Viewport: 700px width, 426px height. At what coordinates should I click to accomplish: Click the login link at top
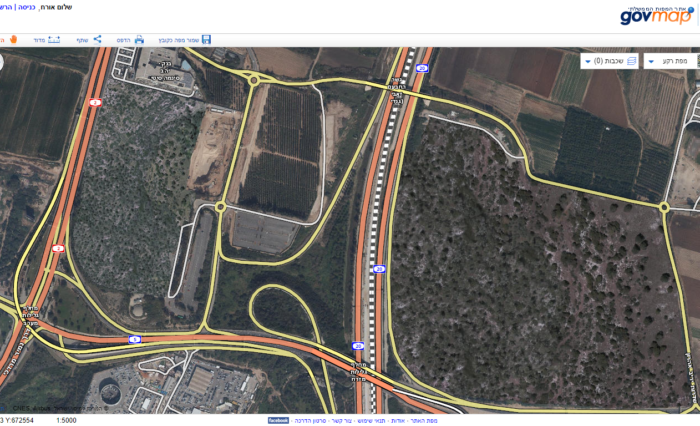pyautogui.click(x=26, y=8)
